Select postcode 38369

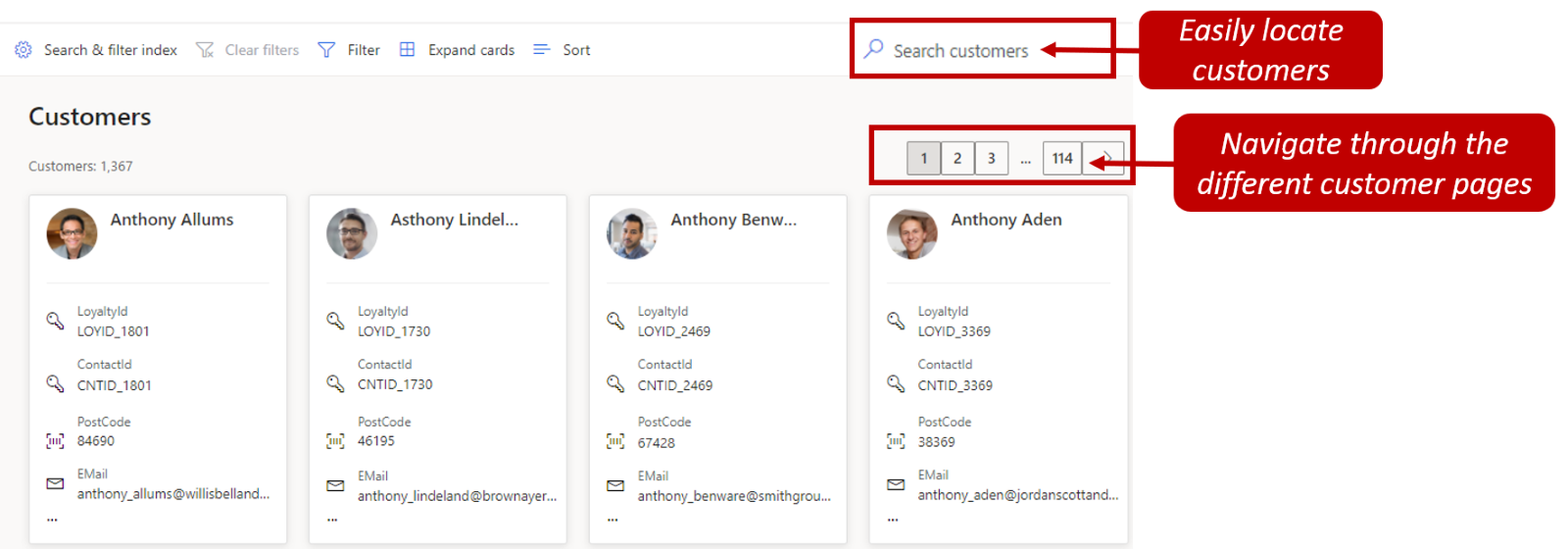(937, 442)
